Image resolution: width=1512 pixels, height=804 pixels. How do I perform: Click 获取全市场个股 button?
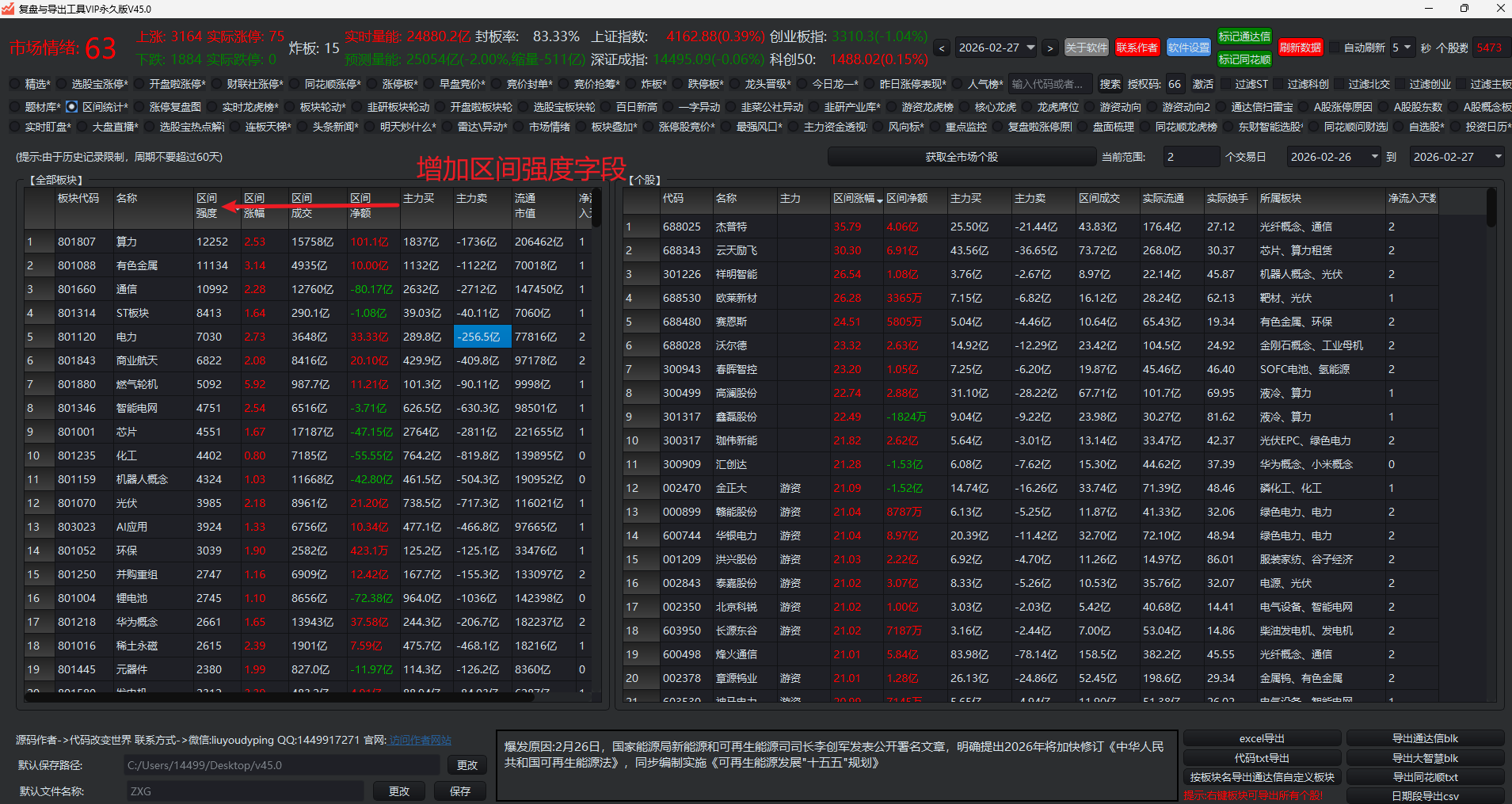tap(962, 157)
